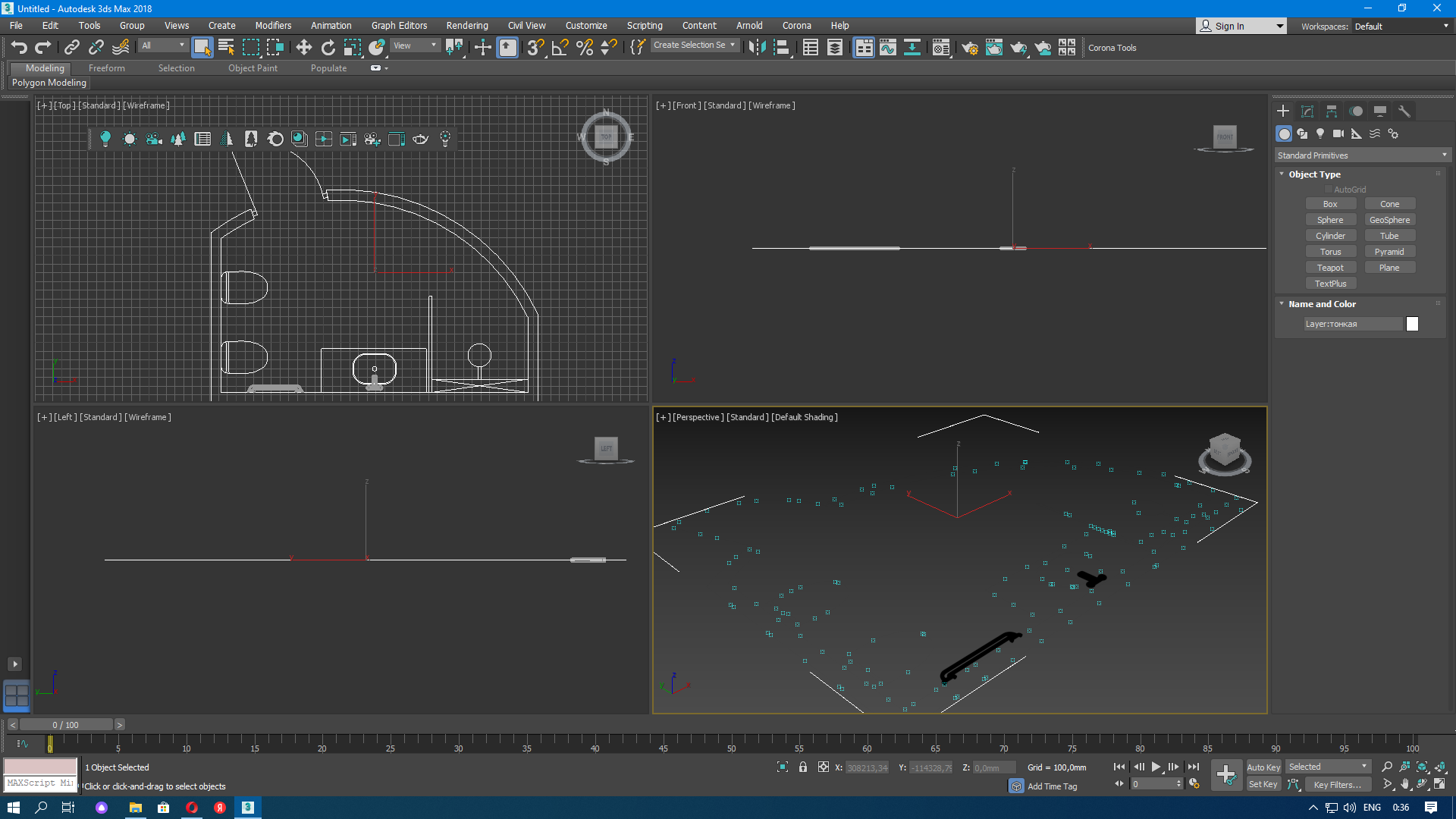
Task: Click the Rendering menu item
Action: (x=467, y=25)
